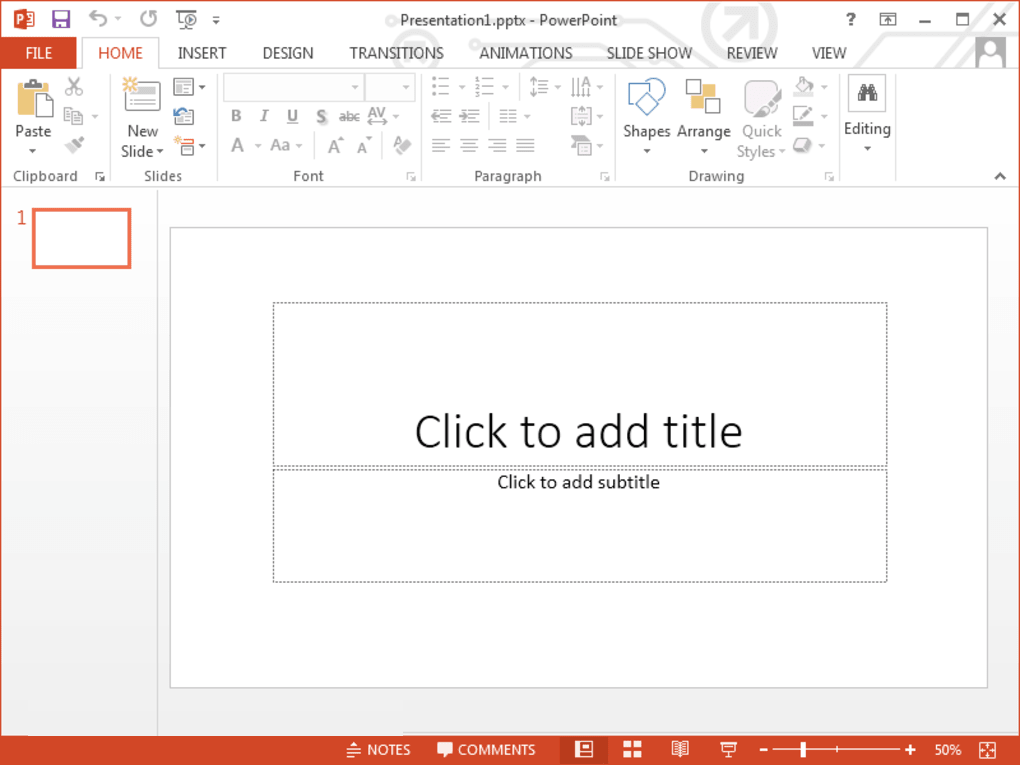Switch to Slide Sorter view
The image size is (1020, 765).
(x=632, y=749)
